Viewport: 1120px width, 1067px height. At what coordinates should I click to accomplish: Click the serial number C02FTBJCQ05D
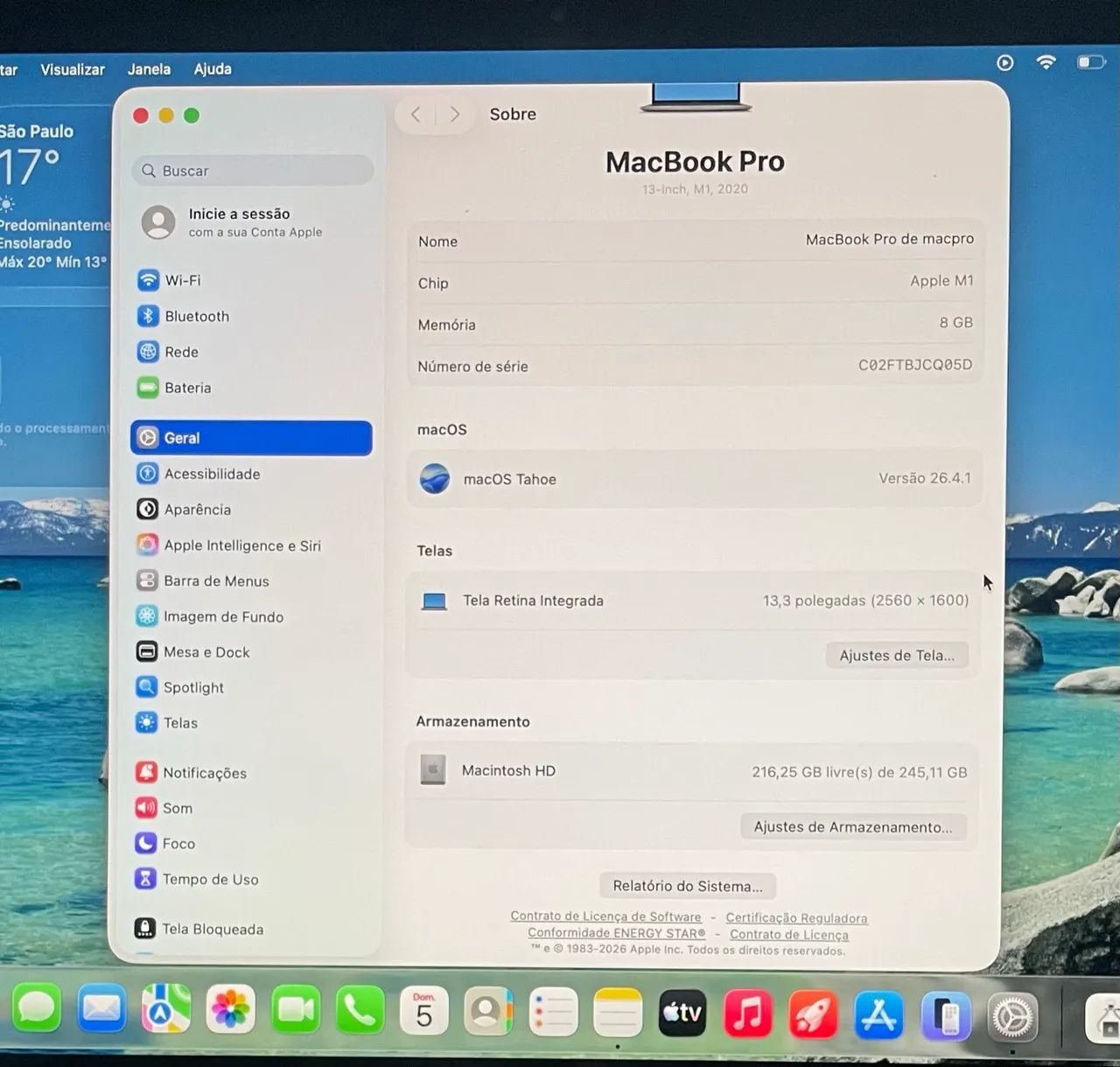pyautogui.click(x=915, y=365)
